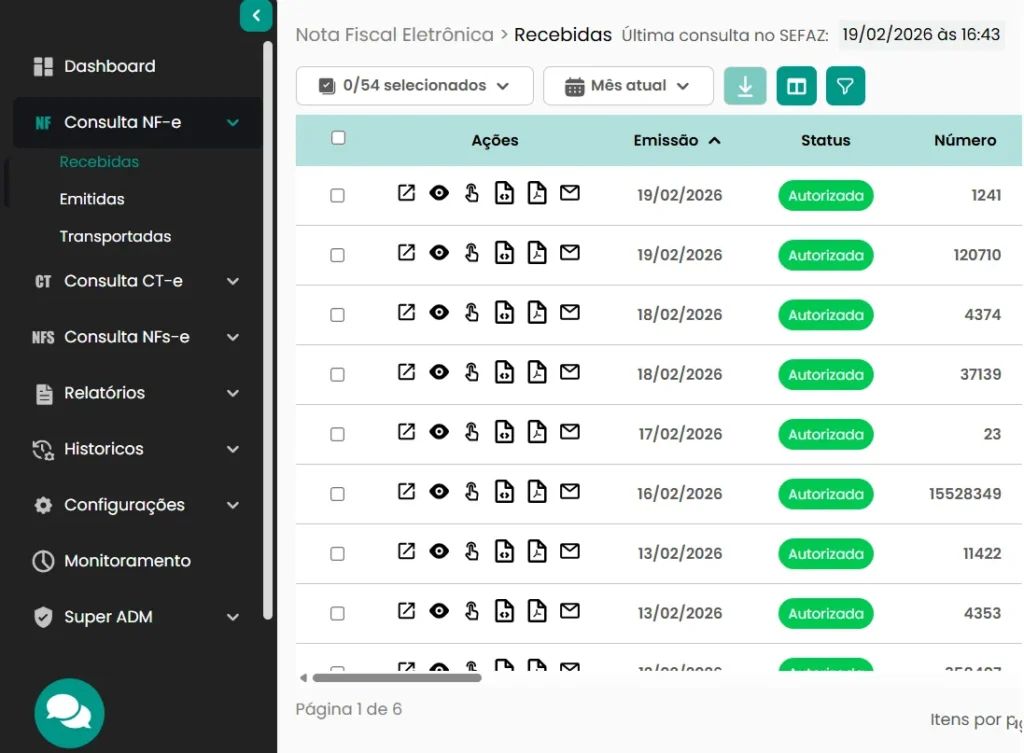Click the download button in the toolbar
The height and width of the screenshot is (753, 1024).
click(x=745, y=86)
